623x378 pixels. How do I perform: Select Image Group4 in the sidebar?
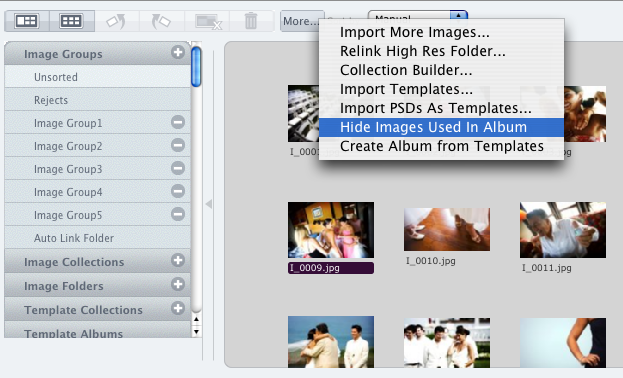pos(97,192)
